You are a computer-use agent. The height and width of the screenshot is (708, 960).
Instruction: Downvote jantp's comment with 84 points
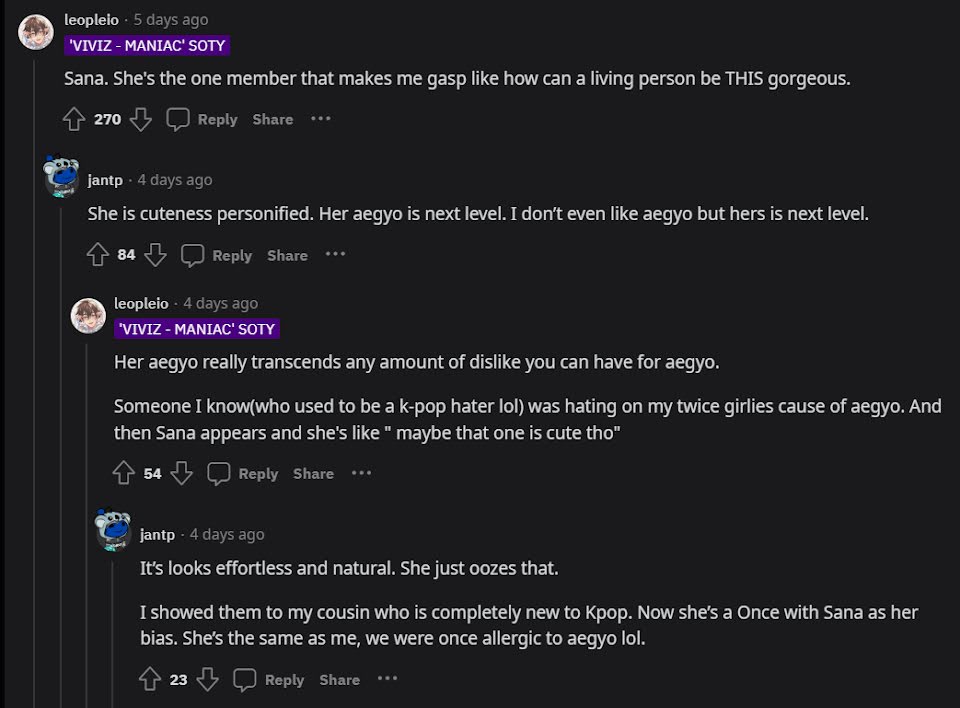(155, 255)
